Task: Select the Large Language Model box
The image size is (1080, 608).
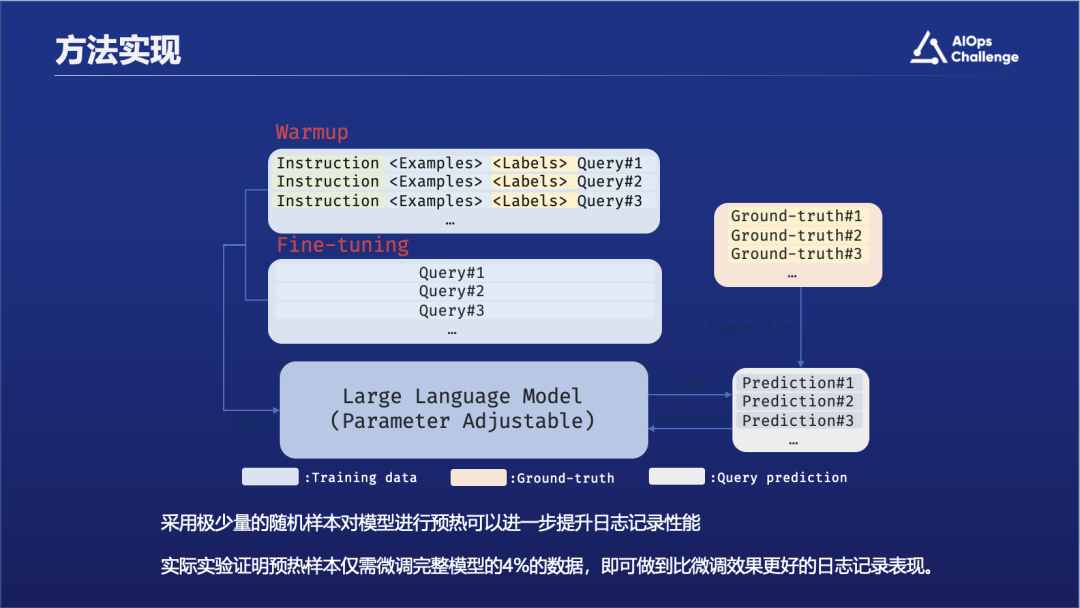Action: pyautogui.click(x=463, y=409)
